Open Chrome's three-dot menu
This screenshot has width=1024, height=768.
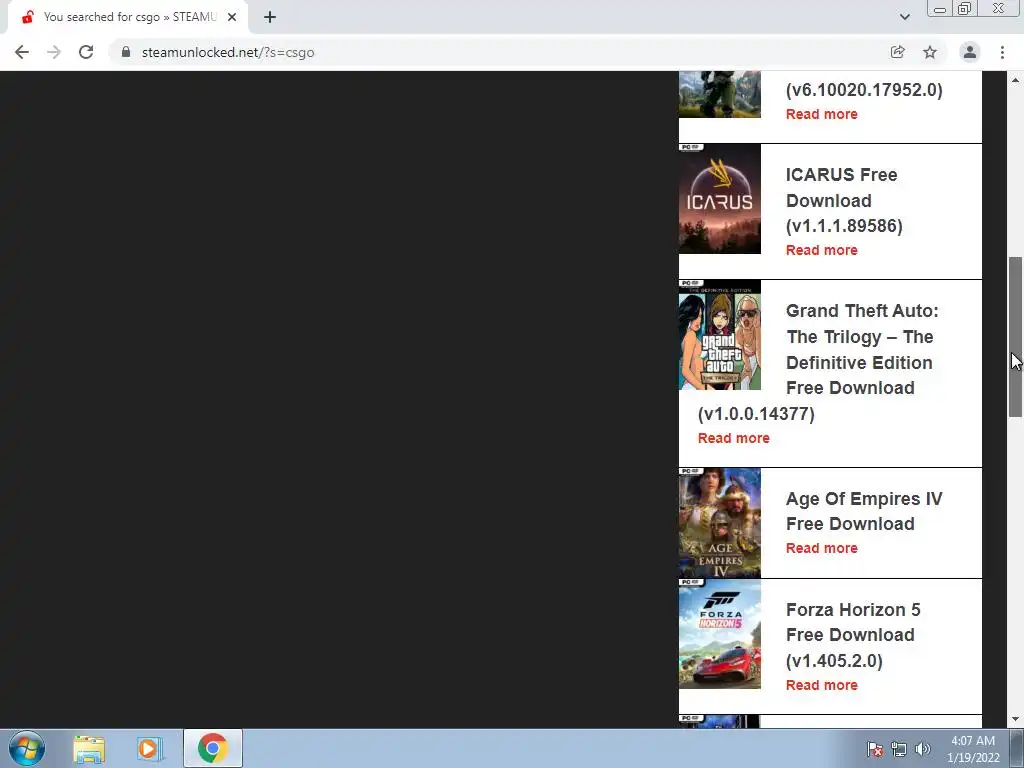[1002, 52]
